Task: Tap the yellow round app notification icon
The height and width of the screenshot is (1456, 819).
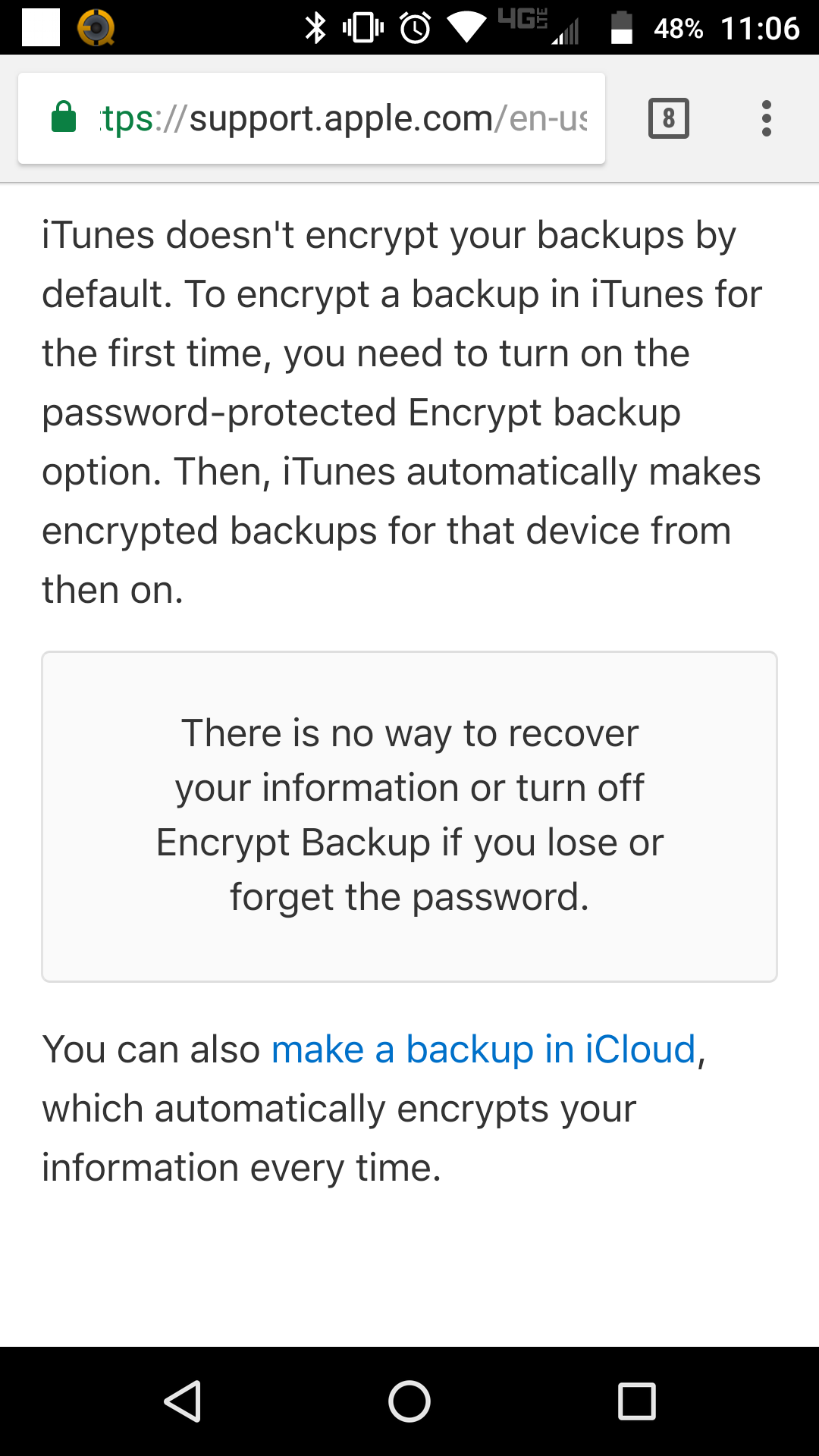Action: [96, 28]
